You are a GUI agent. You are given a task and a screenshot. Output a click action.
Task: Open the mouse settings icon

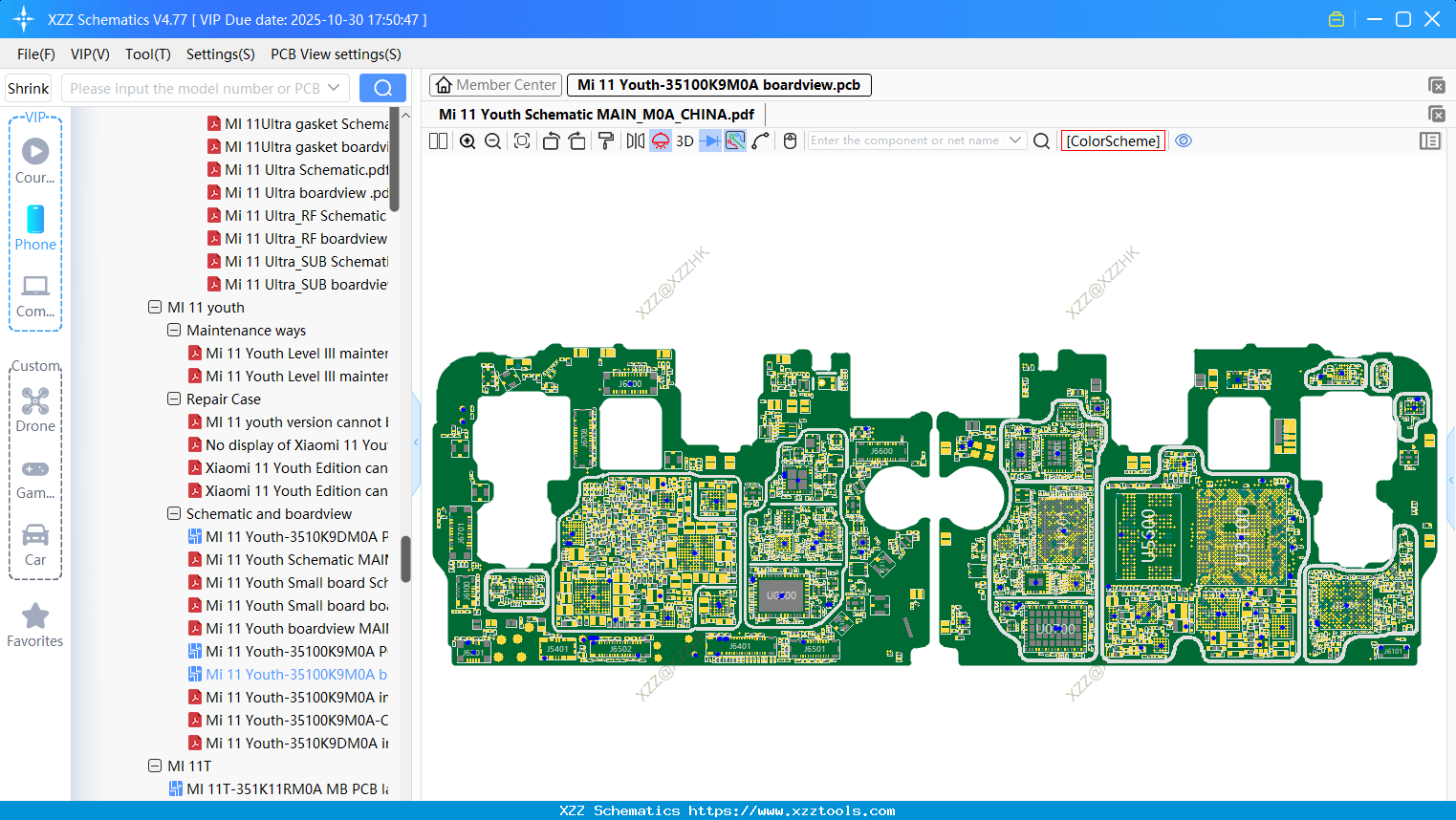pyautogui.click(x=789, y=140)
